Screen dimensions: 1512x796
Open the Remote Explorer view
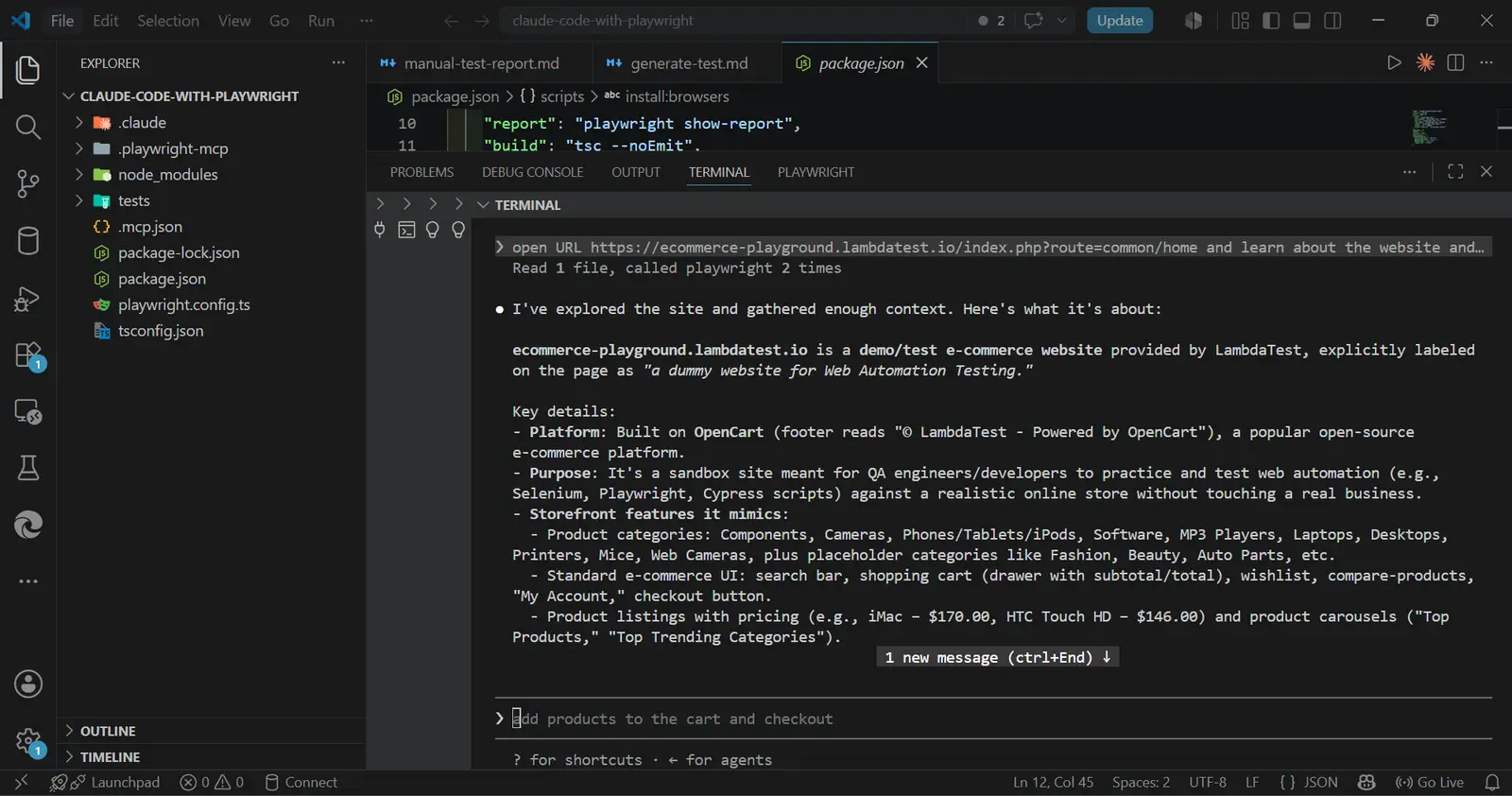(28, 411)
